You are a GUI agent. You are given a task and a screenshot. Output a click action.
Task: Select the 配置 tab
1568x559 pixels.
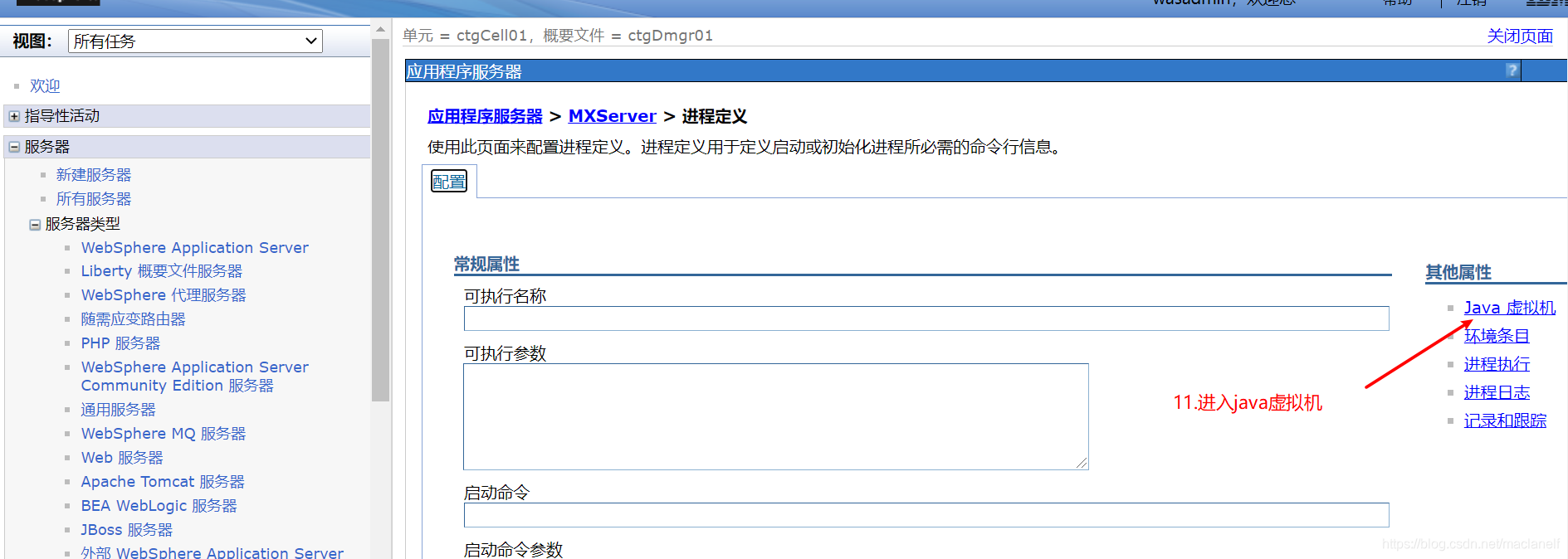(x=449, y=181)
